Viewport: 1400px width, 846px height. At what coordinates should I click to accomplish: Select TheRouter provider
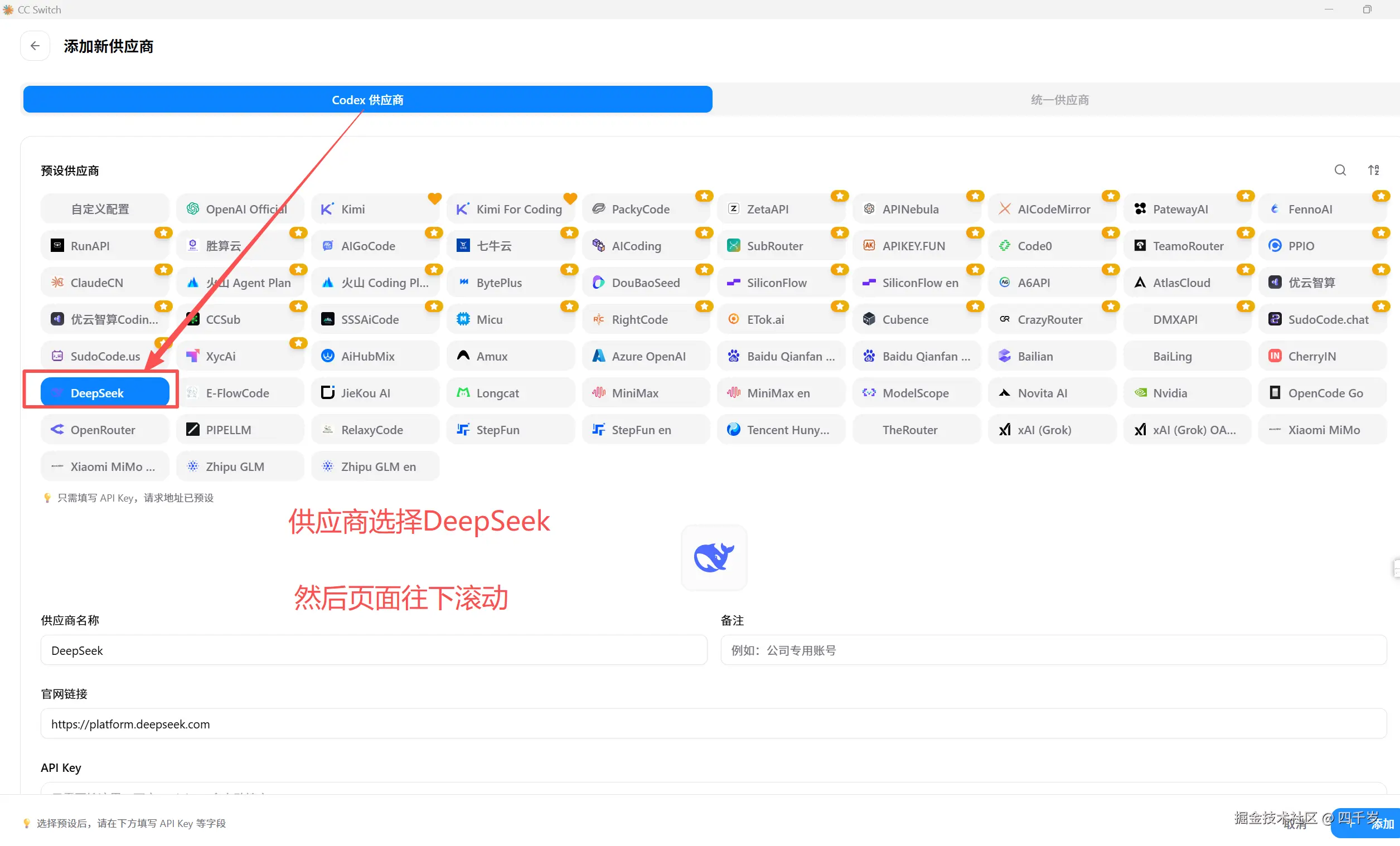[917, 430]
